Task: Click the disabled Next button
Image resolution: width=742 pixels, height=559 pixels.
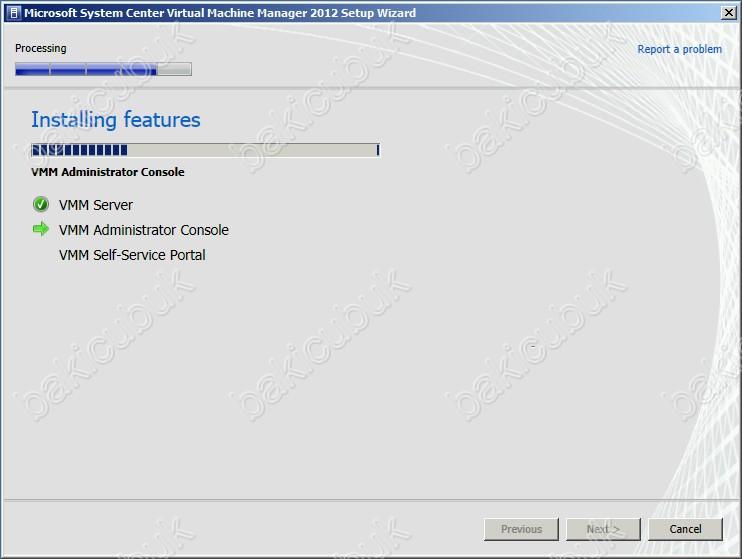Action: [603, 529]
